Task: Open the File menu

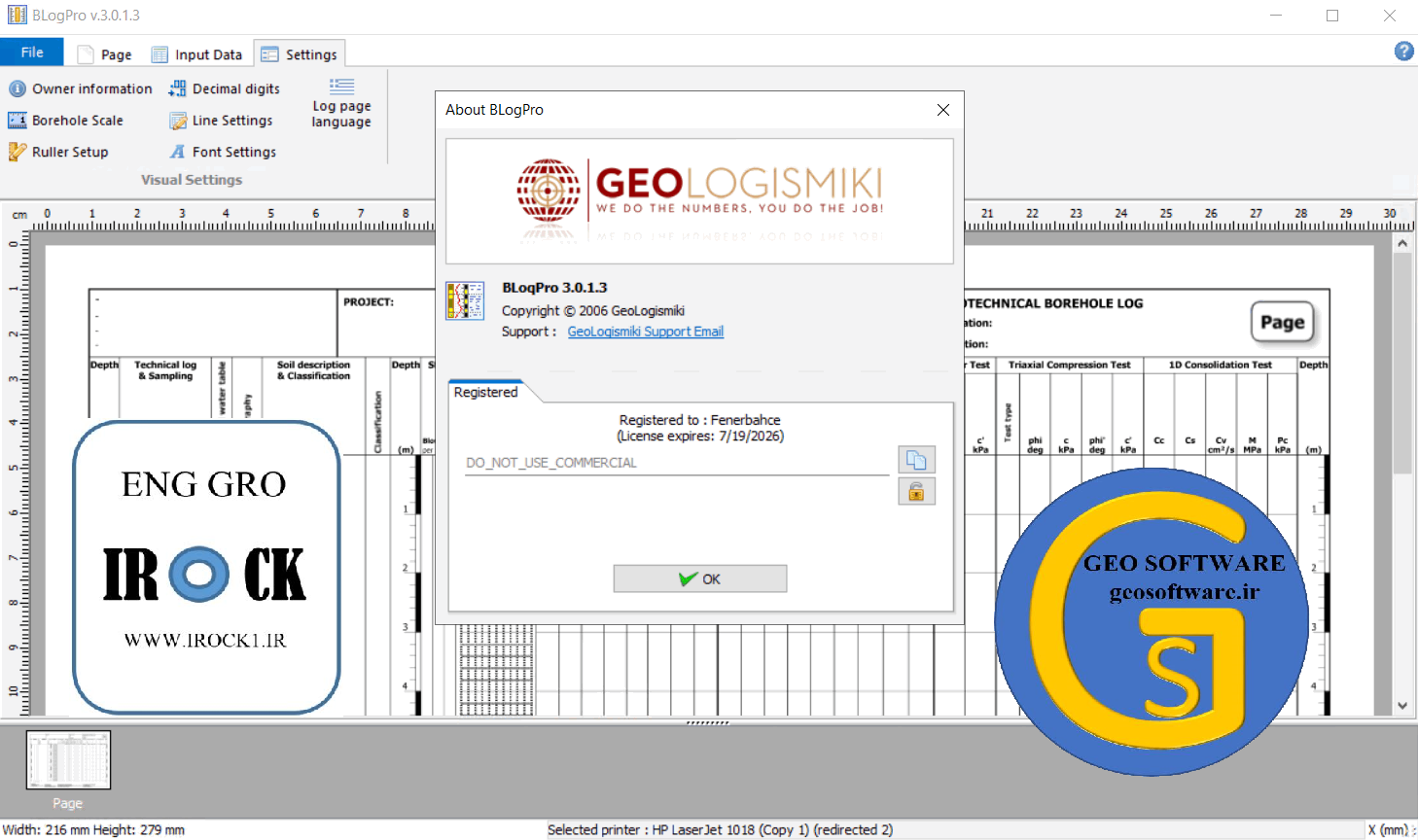Action: 32,52
